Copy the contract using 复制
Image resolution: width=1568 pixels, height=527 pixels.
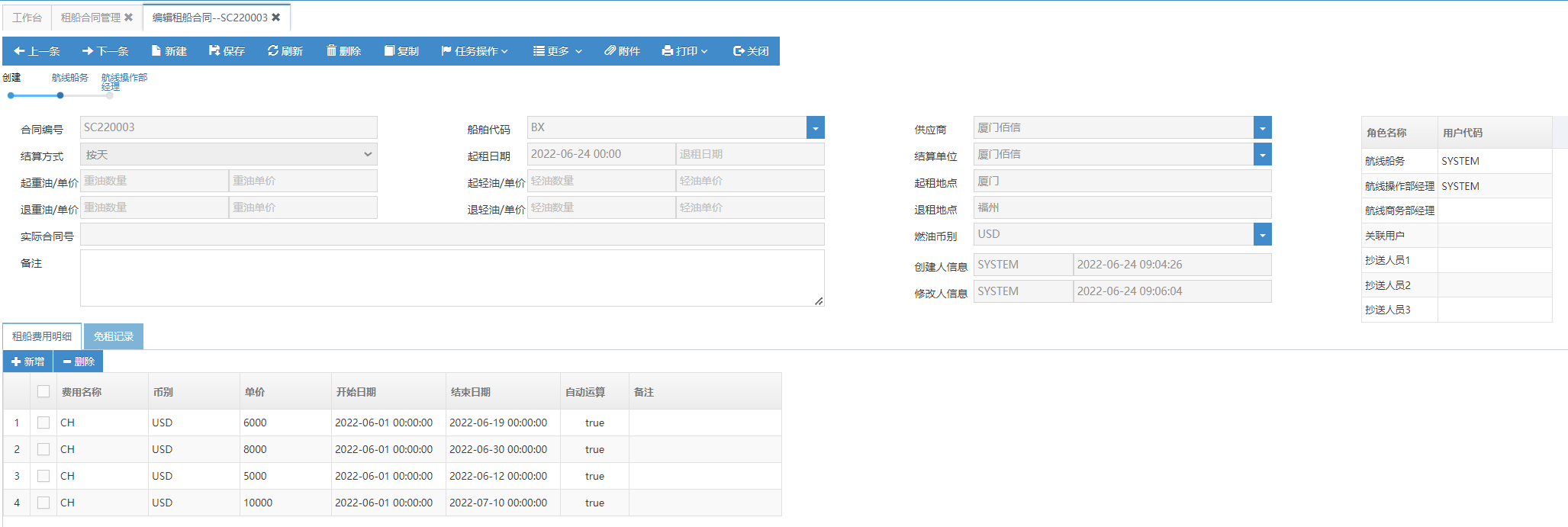401,51
